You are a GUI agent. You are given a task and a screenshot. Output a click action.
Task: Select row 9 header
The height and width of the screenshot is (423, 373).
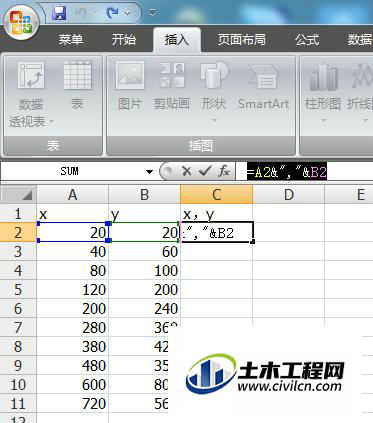18,365
